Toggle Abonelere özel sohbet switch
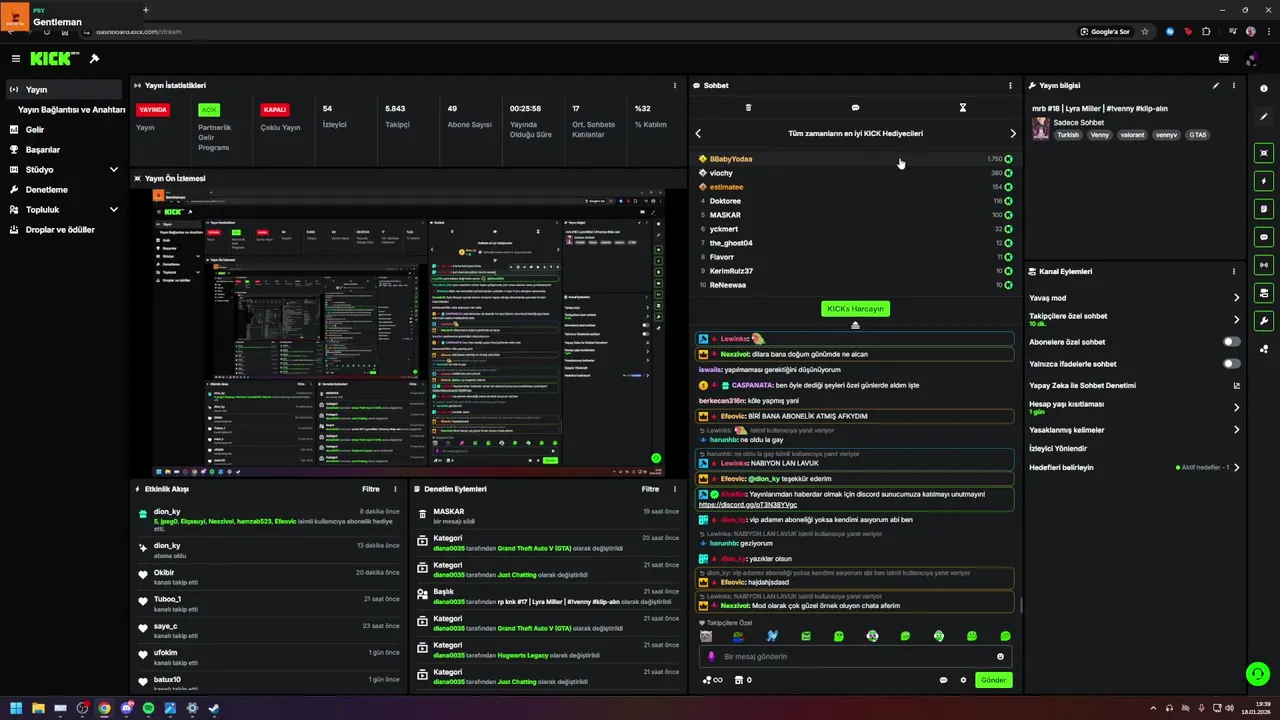 (1232, 342)
